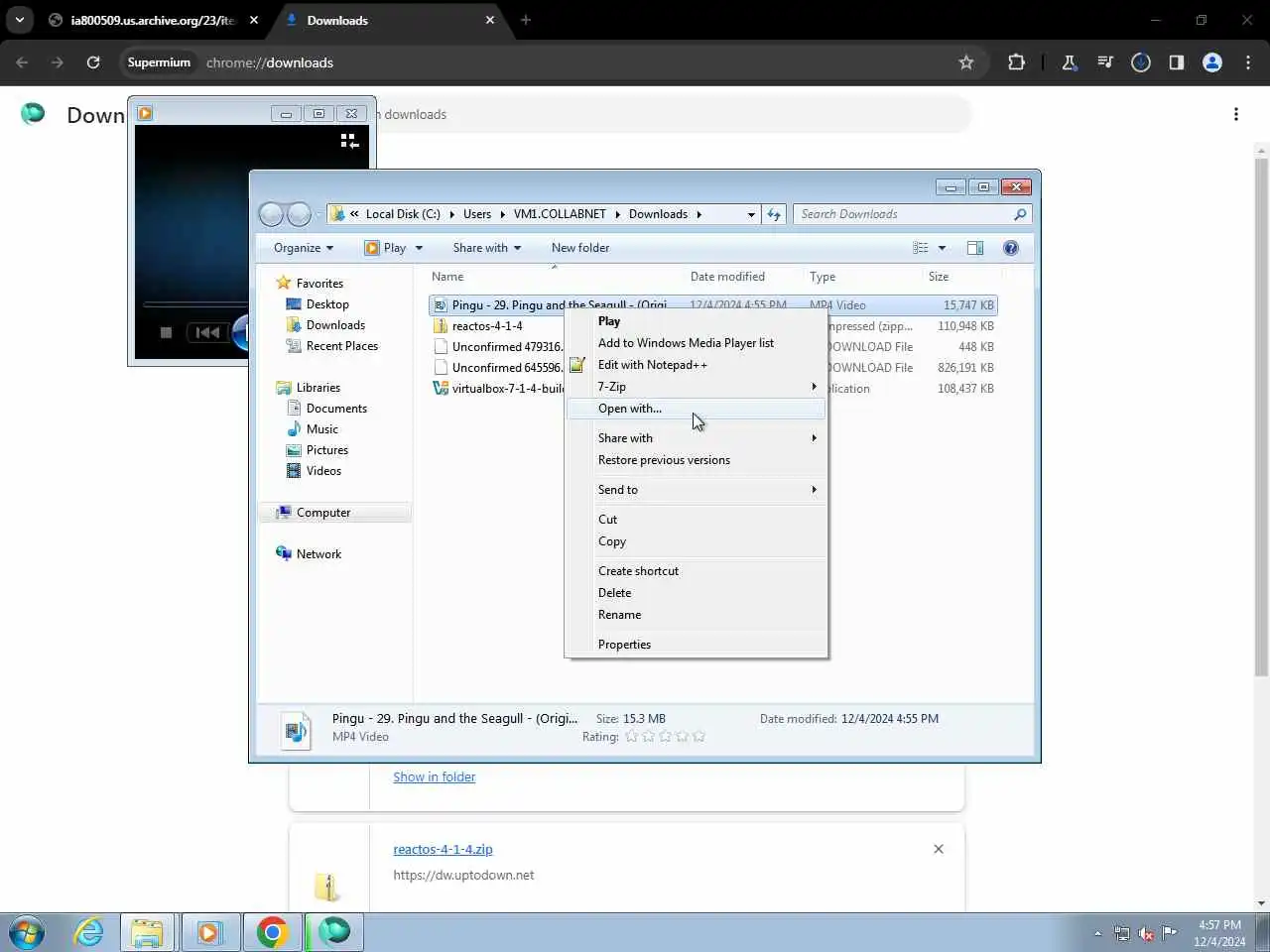
Task: Click the Play toolbar button in Explorer
Action: pos(385,248)
